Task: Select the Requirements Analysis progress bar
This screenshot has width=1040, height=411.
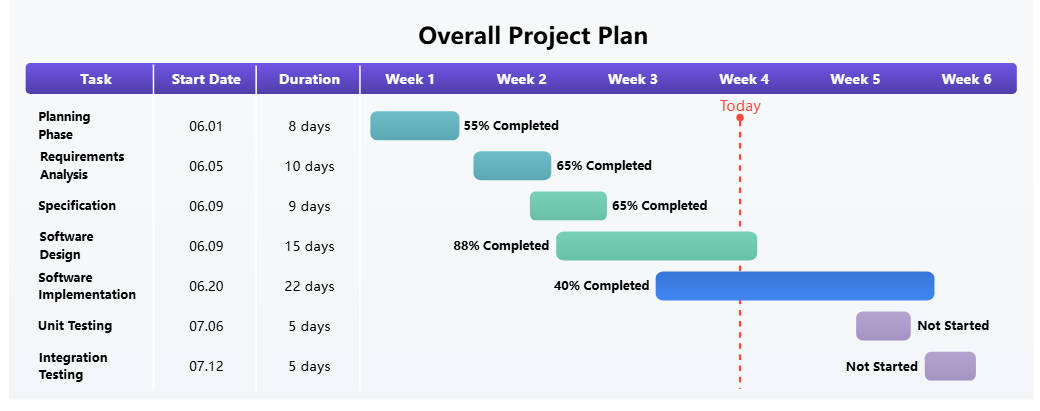Action: [x=512, y=166]
